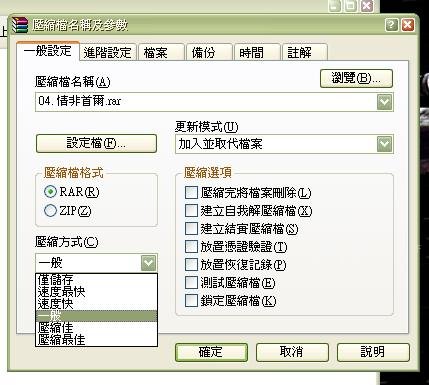Switch to the 時間 tab
The image size is (429, 385).
(x=257, y=53)
